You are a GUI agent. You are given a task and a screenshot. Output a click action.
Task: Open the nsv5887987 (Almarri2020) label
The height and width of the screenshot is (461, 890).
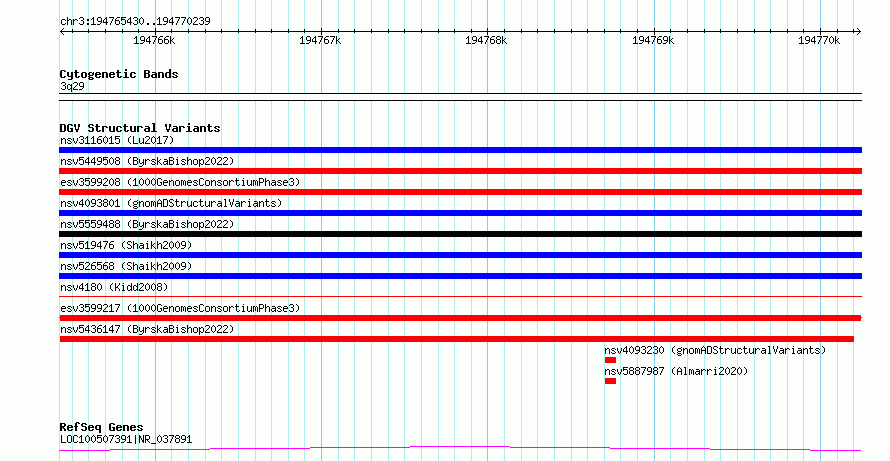coord(676,371)
